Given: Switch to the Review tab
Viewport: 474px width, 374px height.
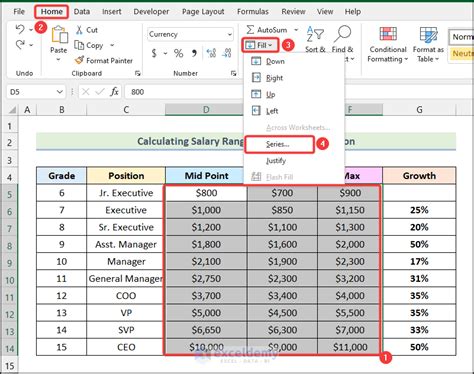Looking at the screenshot, I should click(x=293, y=12).
